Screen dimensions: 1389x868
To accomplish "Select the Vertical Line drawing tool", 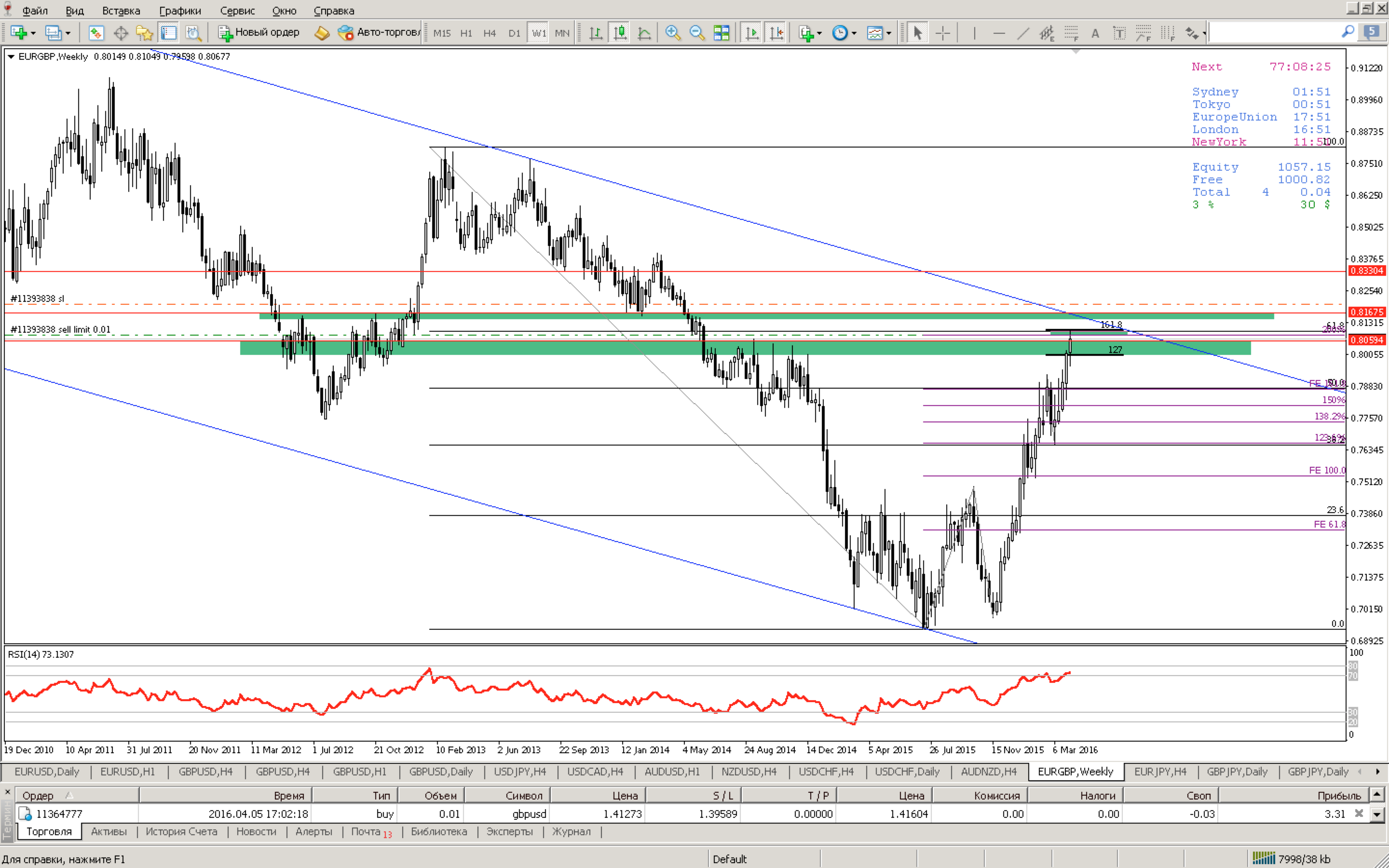I will click(x=975, y=33).
